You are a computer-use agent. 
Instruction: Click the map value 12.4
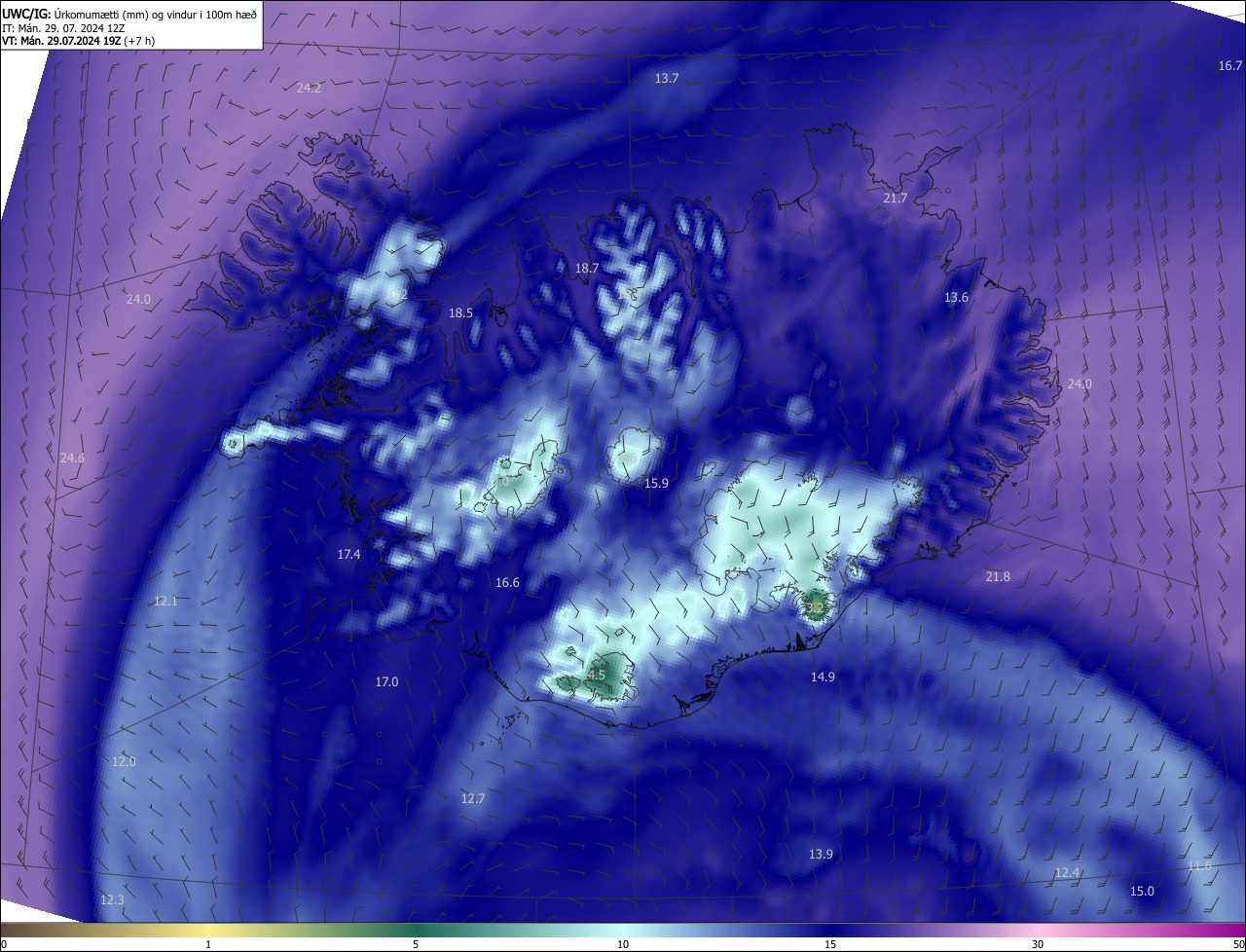(1068, 872)
